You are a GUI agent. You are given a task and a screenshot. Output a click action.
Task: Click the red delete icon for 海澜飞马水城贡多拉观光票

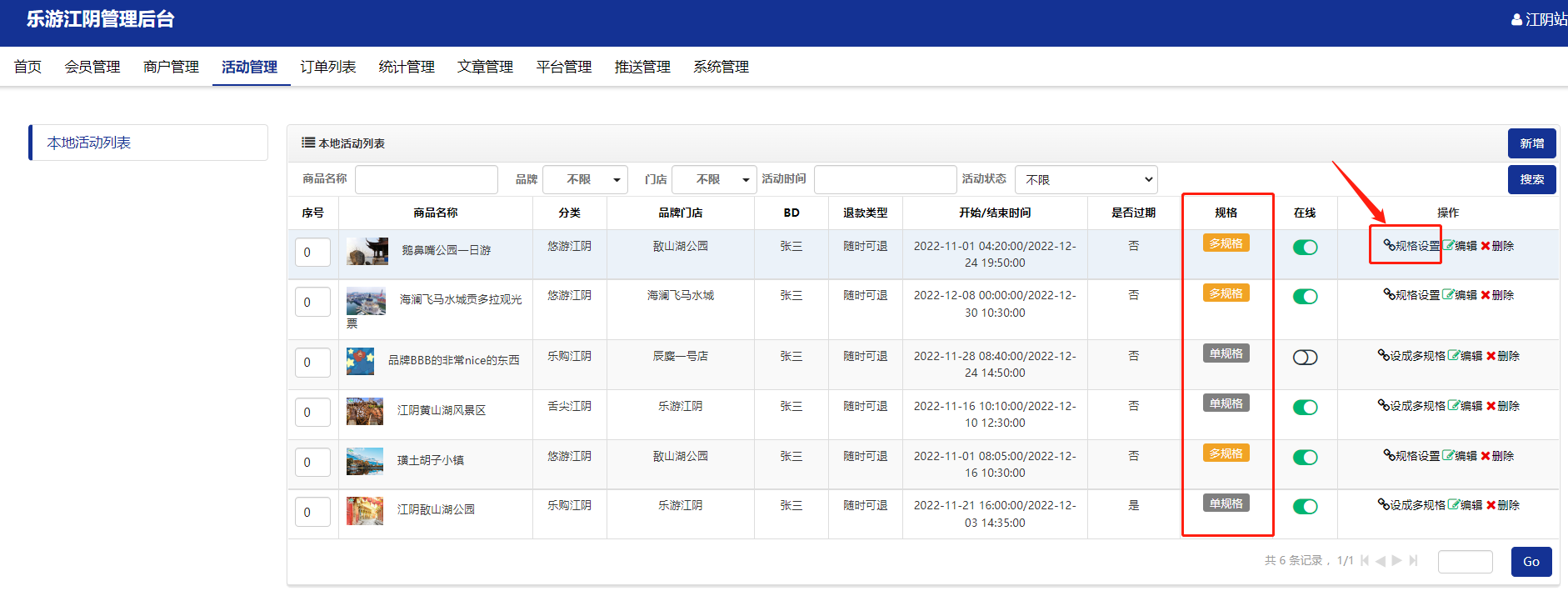1486,295
